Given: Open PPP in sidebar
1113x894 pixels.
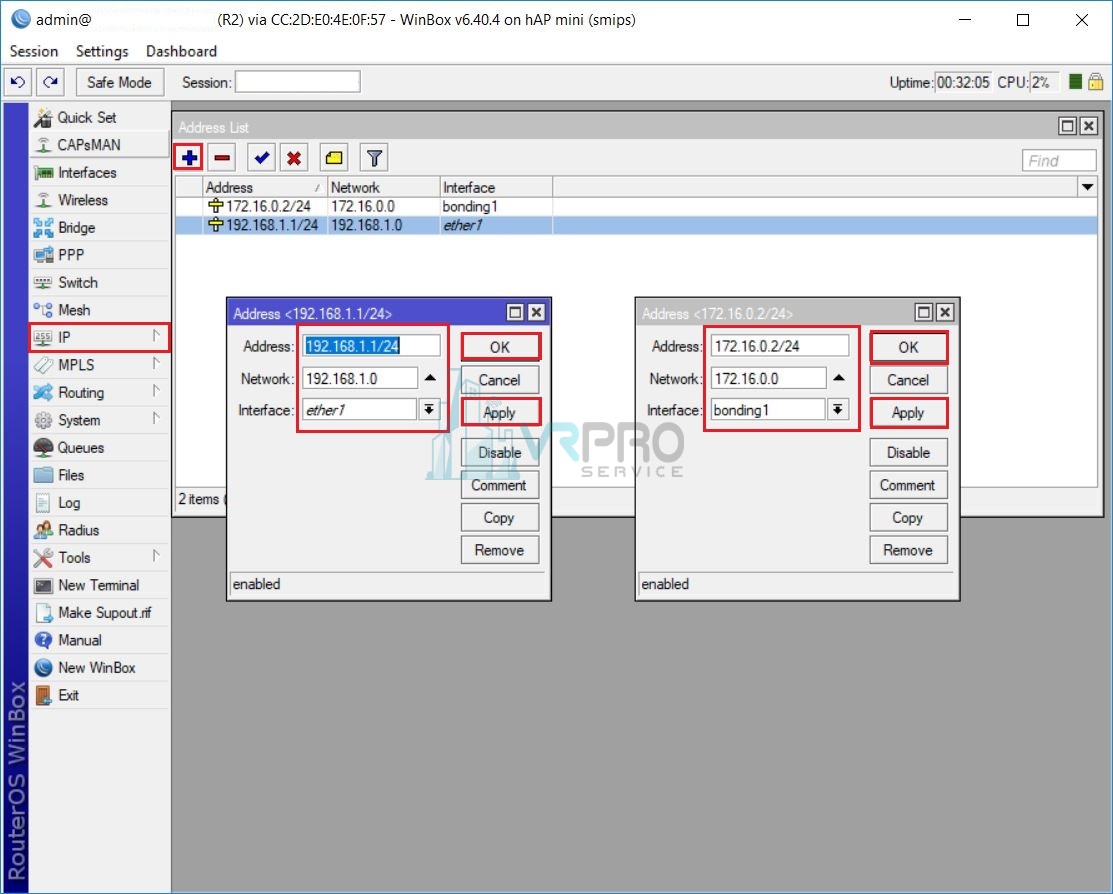Looking at the screenshot, I should [99, 255].
